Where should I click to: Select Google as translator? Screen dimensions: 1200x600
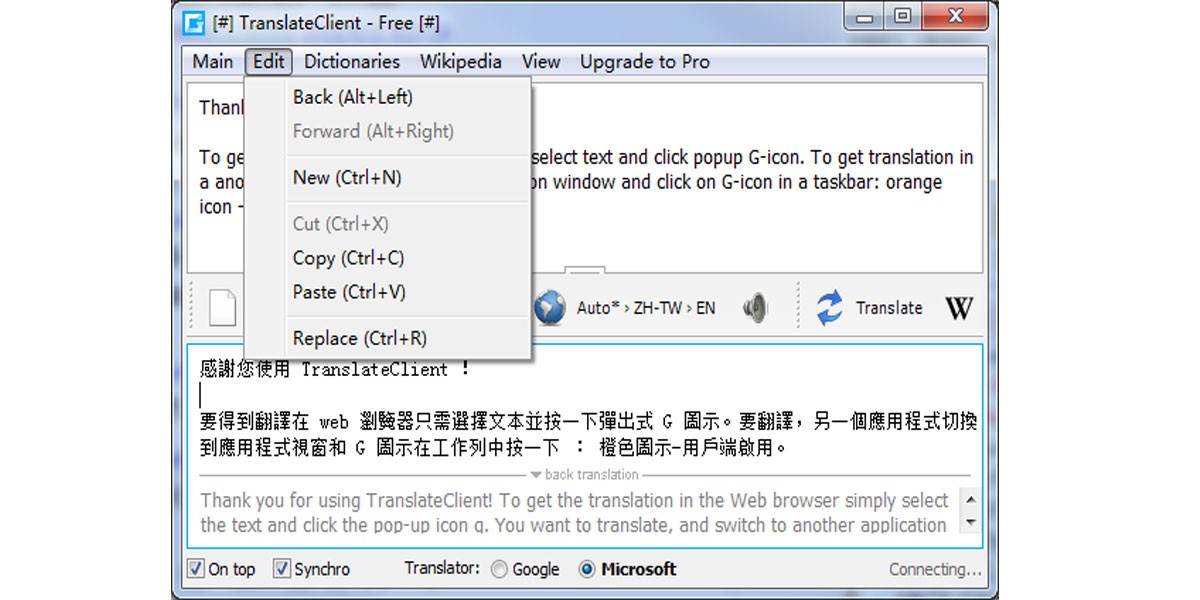point(499,569)
